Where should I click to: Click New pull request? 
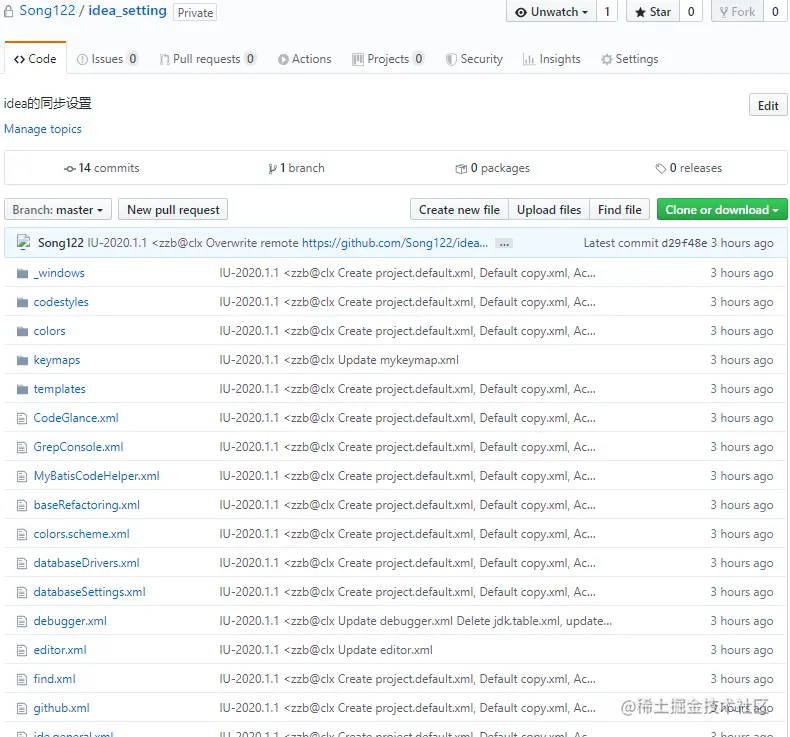[x=173, y=210]
